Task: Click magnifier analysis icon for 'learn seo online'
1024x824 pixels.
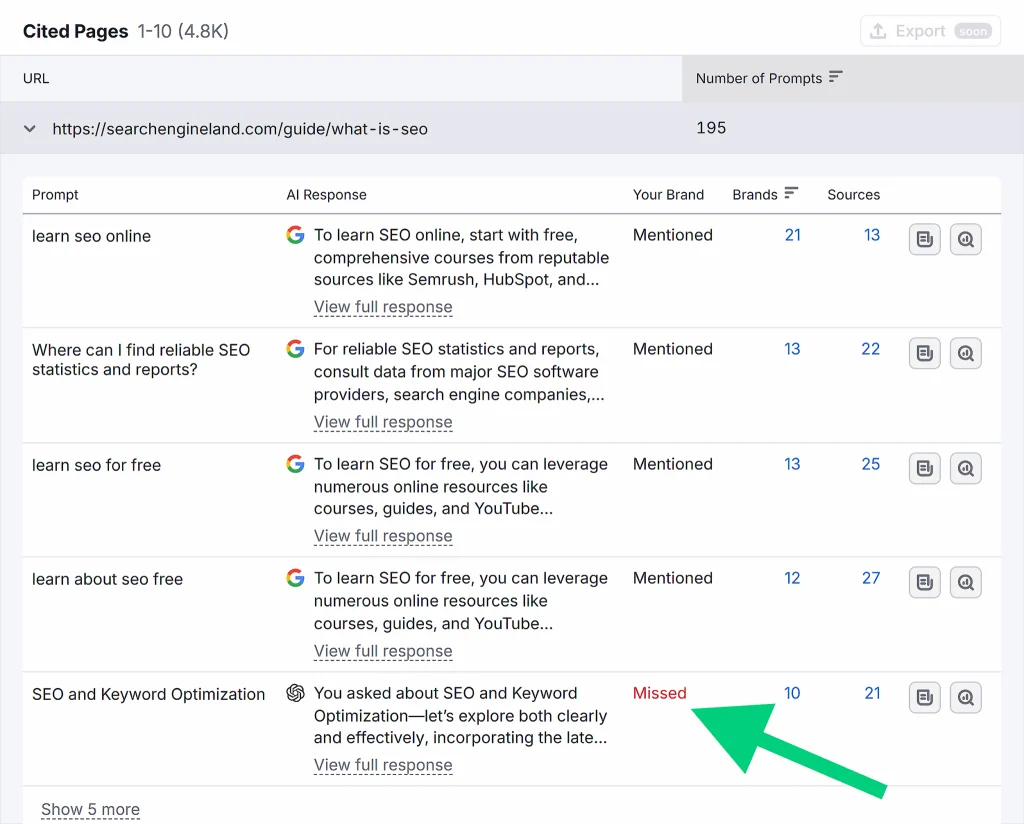Action: [965, 239]
